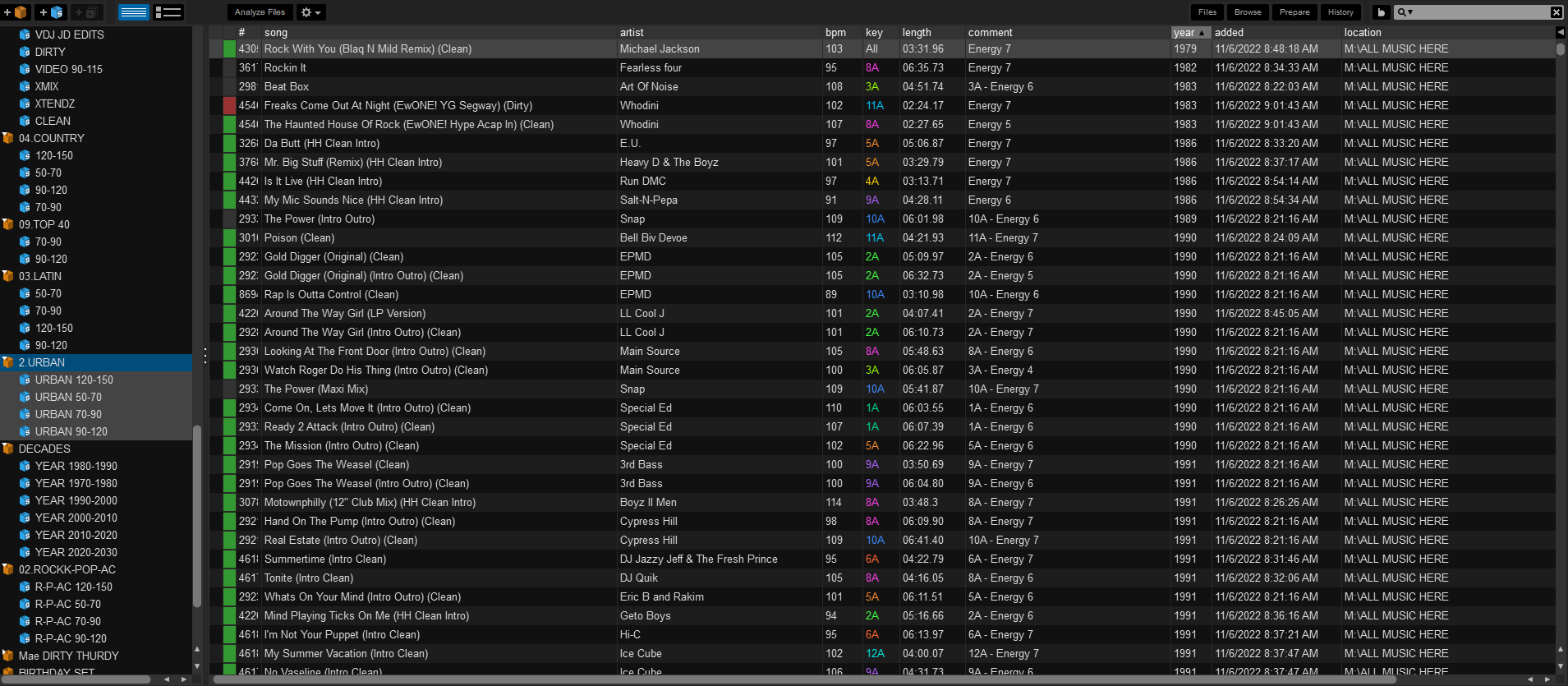Viewport: 1568px width, 686px height.
Task: Select the DECADES virtual folder icon
Action: coord(8,449)
